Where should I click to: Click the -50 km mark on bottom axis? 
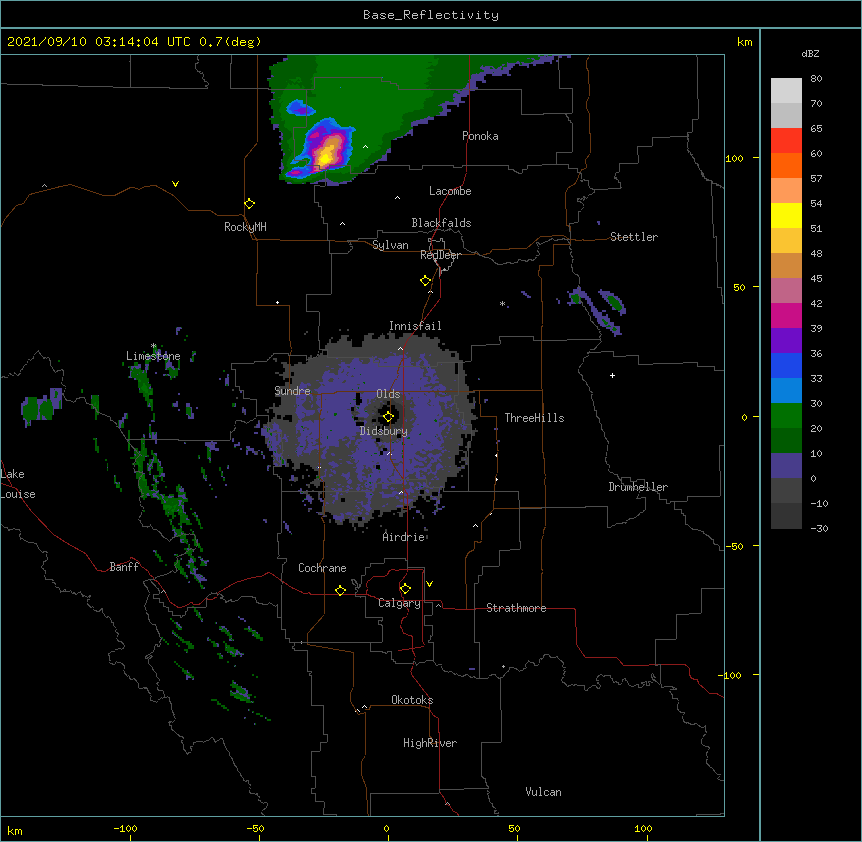(x=255, y=828)
